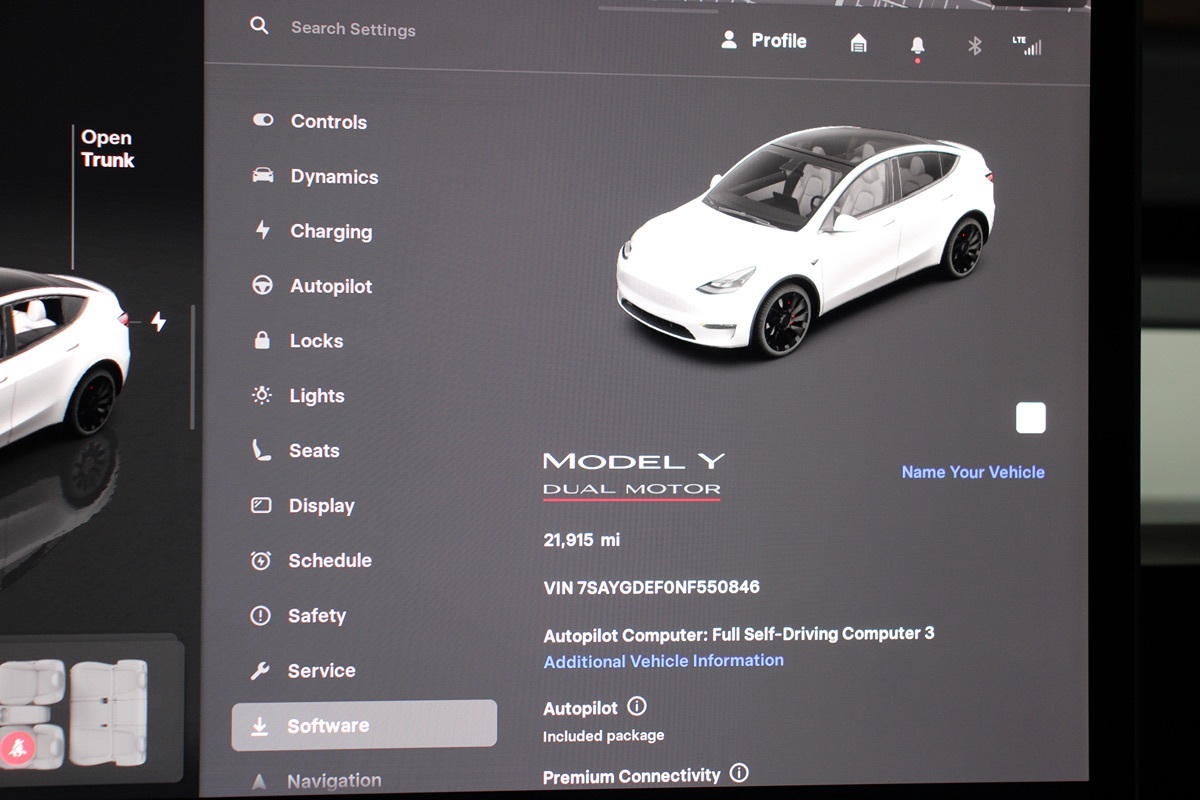Click the Premium Connectivity info icon
Image resolution: width=1200 pixels, height=800 pixels.
(739, 773)
